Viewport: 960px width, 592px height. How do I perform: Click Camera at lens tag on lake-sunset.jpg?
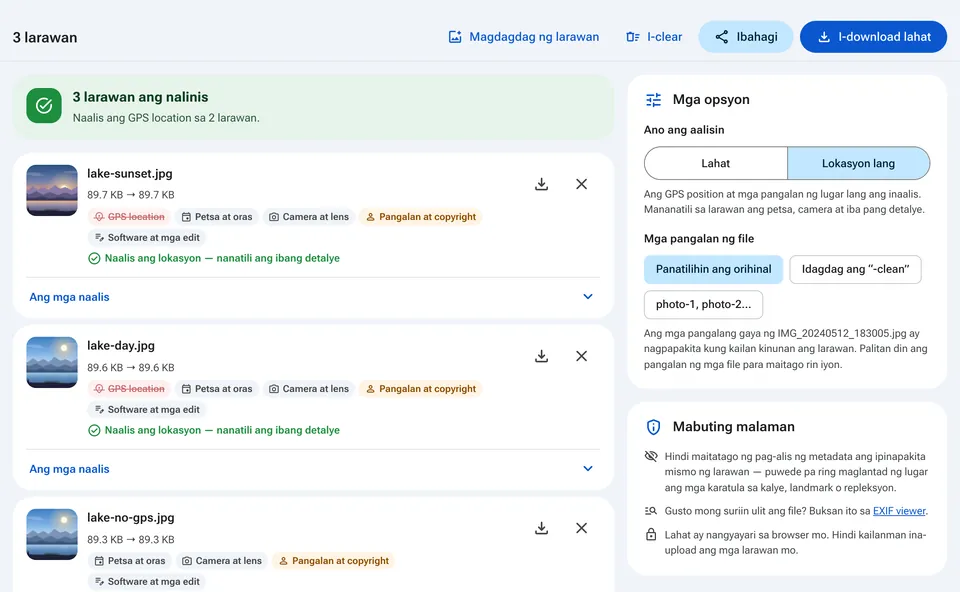[309, 217]
